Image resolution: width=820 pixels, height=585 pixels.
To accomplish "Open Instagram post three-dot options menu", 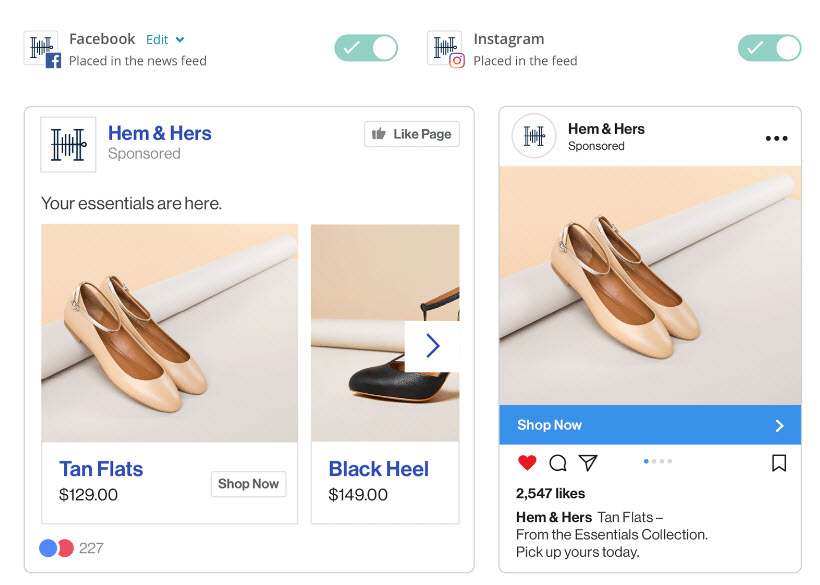I will [x=776, y=139].
